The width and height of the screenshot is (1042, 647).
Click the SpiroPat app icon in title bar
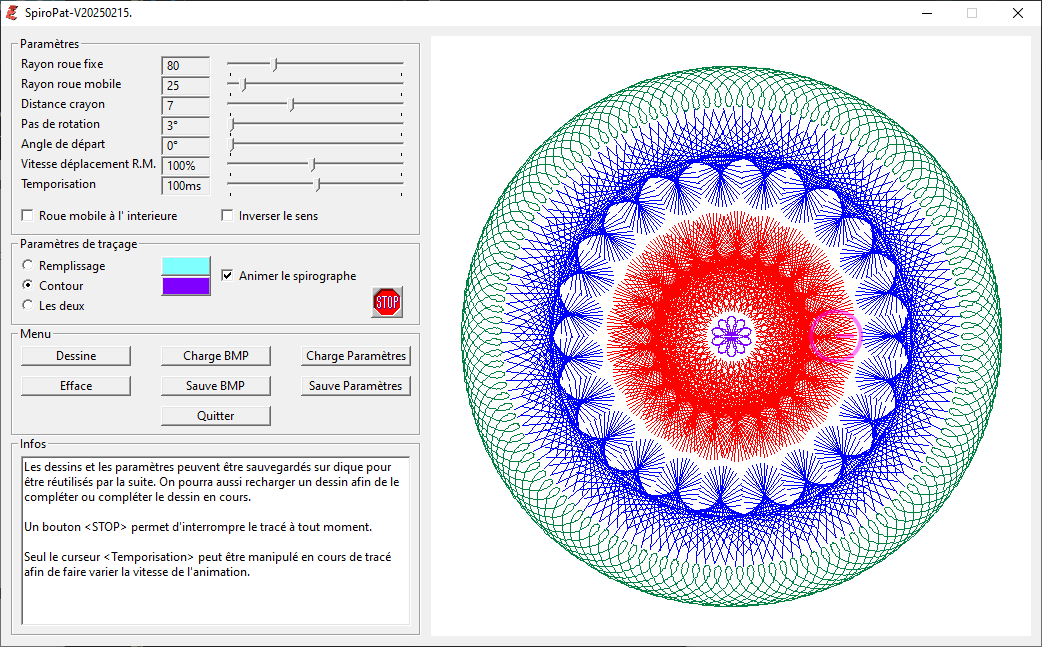pyautogui.click(x=13, y=14)
